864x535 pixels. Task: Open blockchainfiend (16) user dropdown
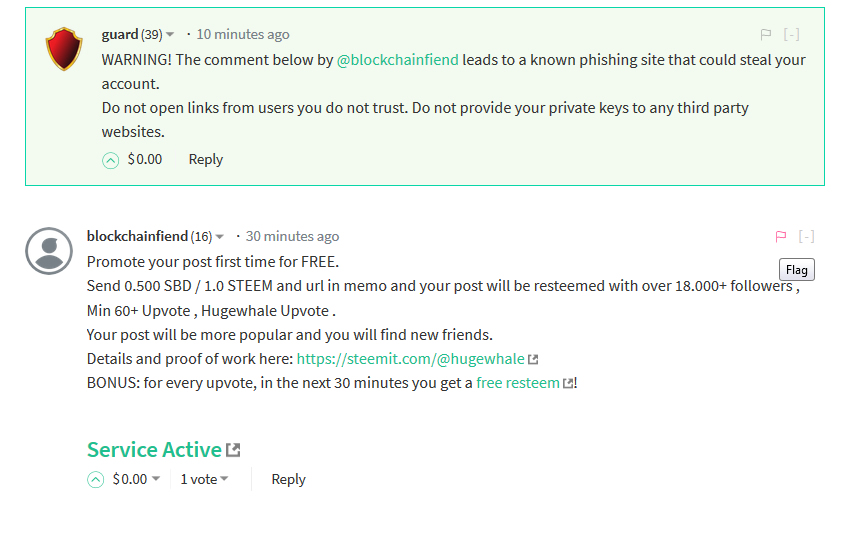pos(219,237)
